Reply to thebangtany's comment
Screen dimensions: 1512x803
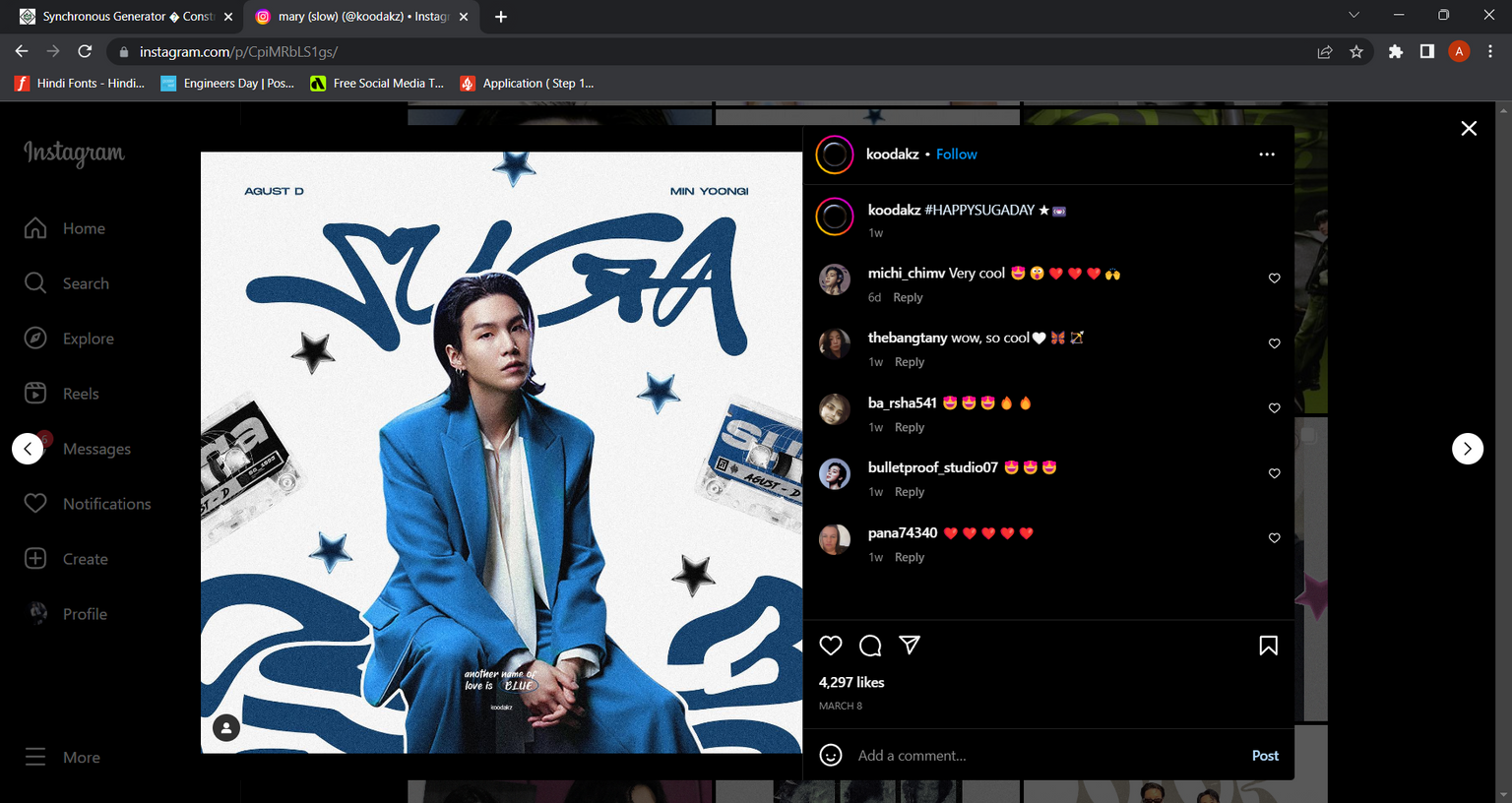[x=910, y=362]
